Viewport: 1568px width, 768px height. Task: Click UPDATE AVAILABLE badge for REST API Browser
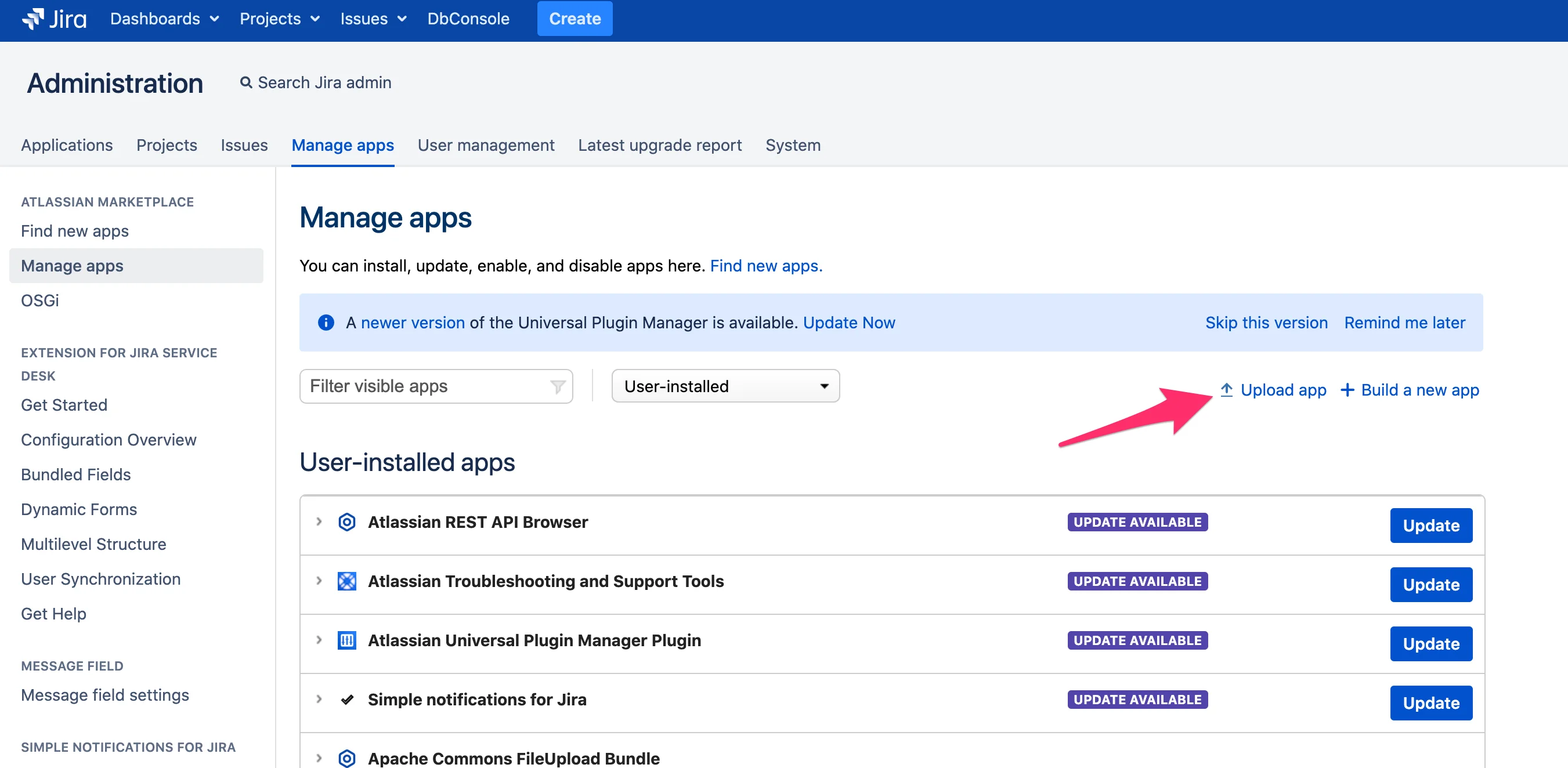tap(1137, 522)
